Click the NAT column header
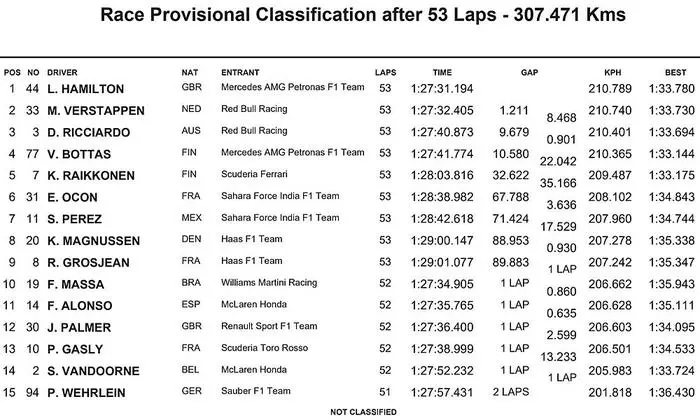This screenshot has width=700, height=420. click(x=189, y=73)
